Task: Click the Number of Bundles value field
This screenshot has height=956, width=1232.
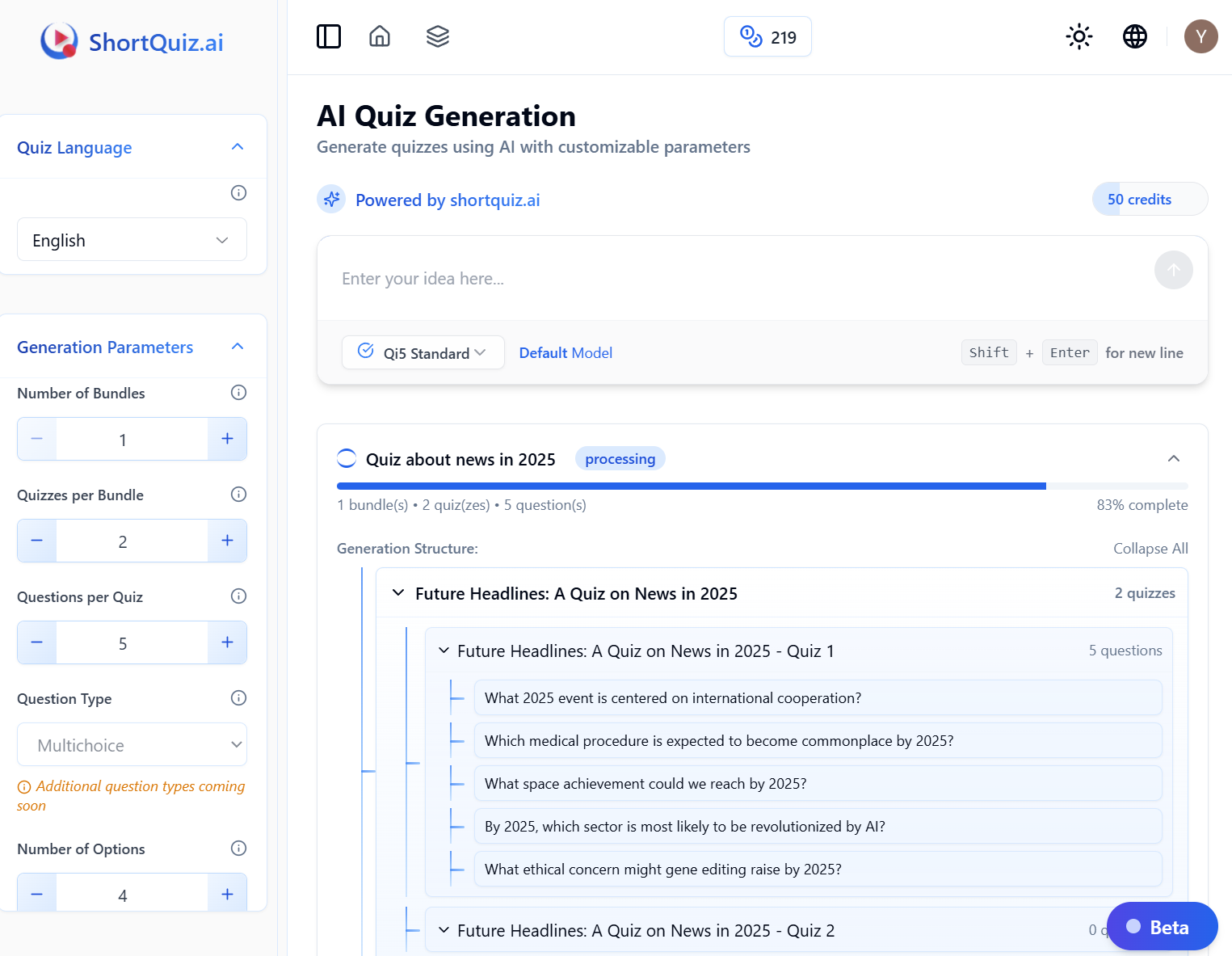Action: pos(132,439)
